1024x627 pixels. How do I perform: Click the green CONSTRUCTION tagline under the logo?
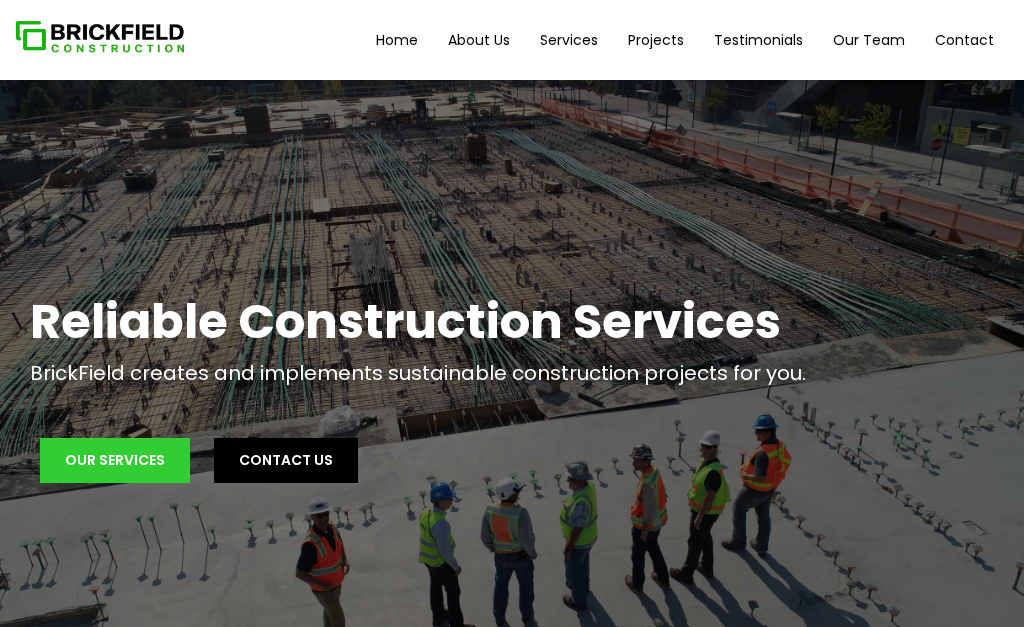[x=118, y=48]
